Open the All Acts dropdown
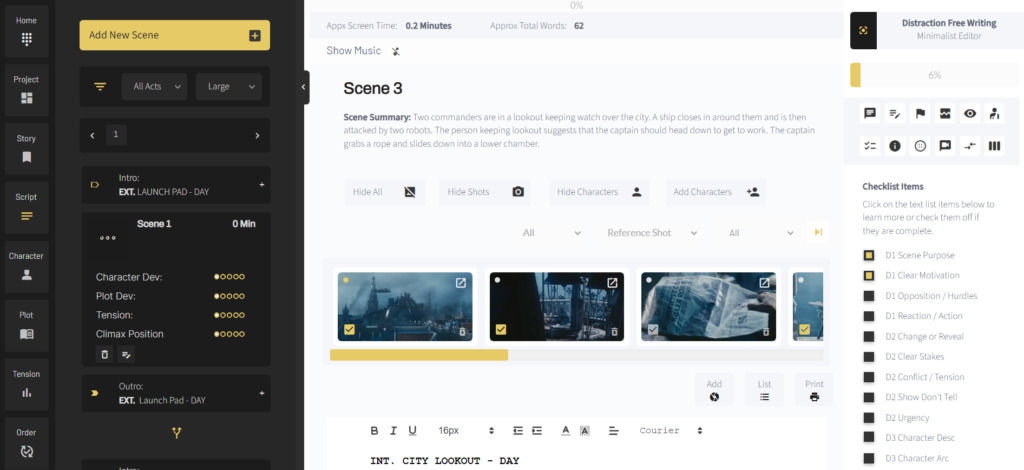Image resolution: width=1024 pixels, height=470 pixels. coord(159,87)
